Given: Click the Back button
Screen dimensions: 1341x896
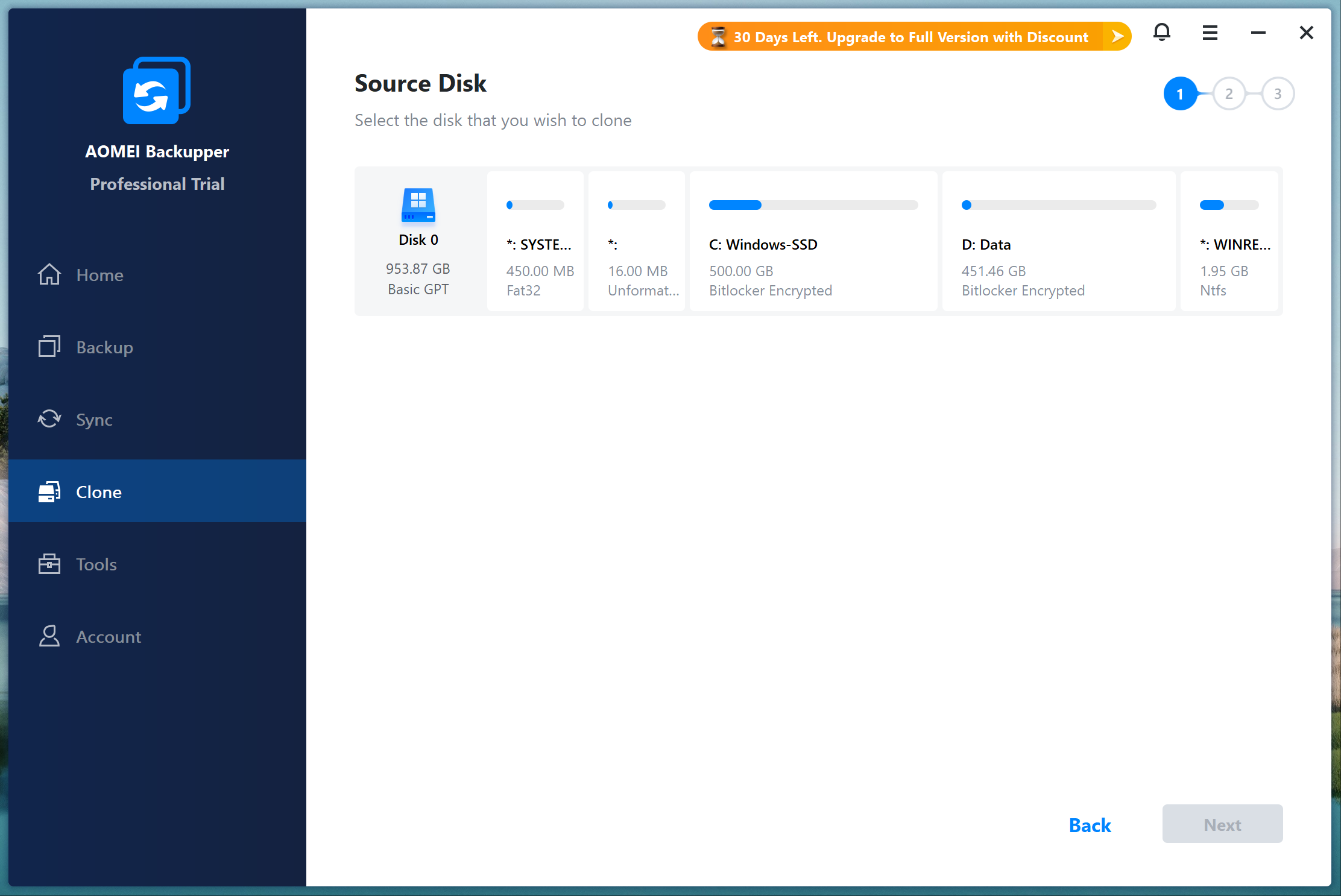Looking at the screenshot, I should 1090,824.
